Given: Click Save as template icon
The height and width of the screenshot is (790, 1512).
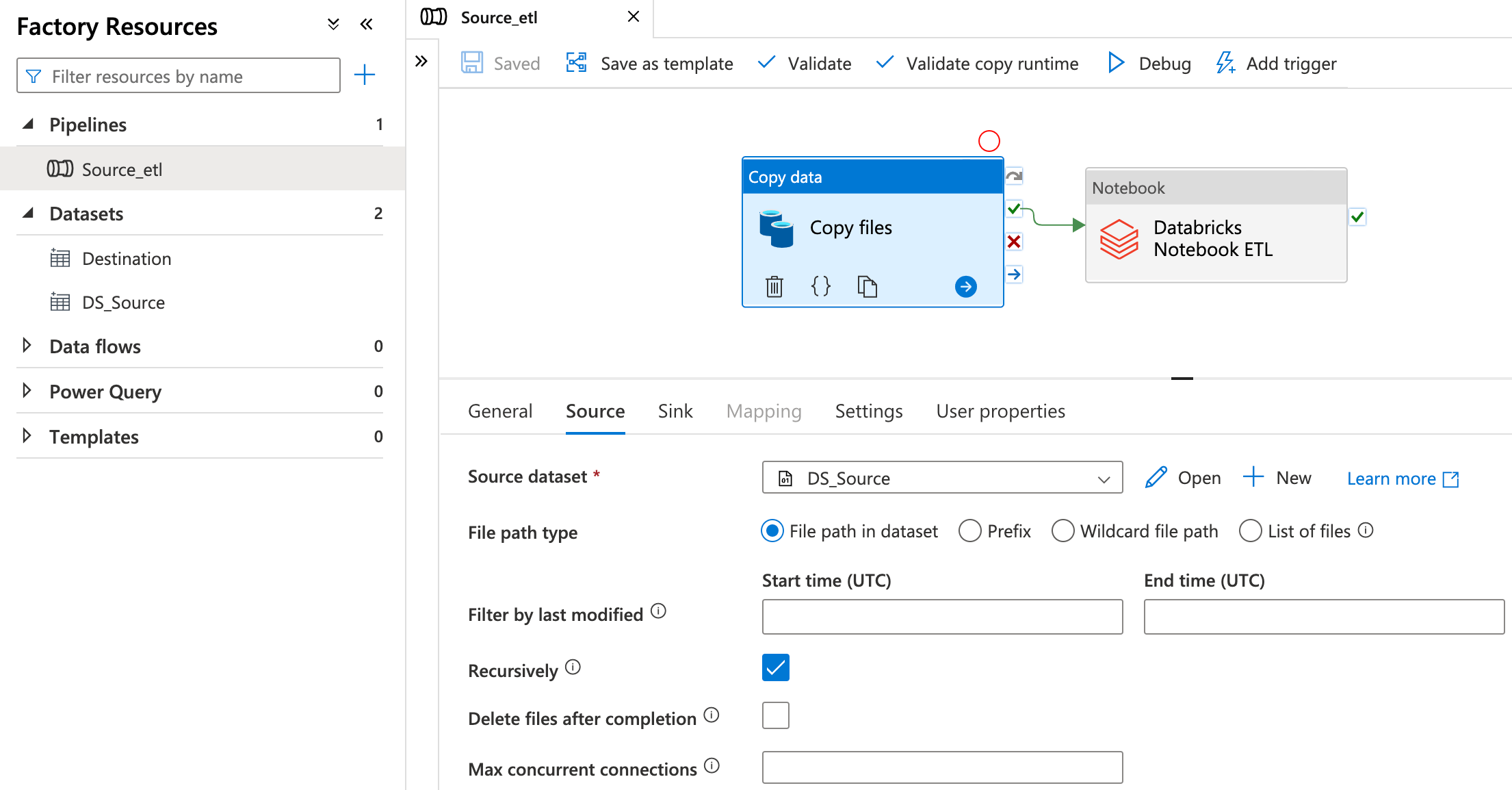Looking at the screenshot, I should 577,63.
